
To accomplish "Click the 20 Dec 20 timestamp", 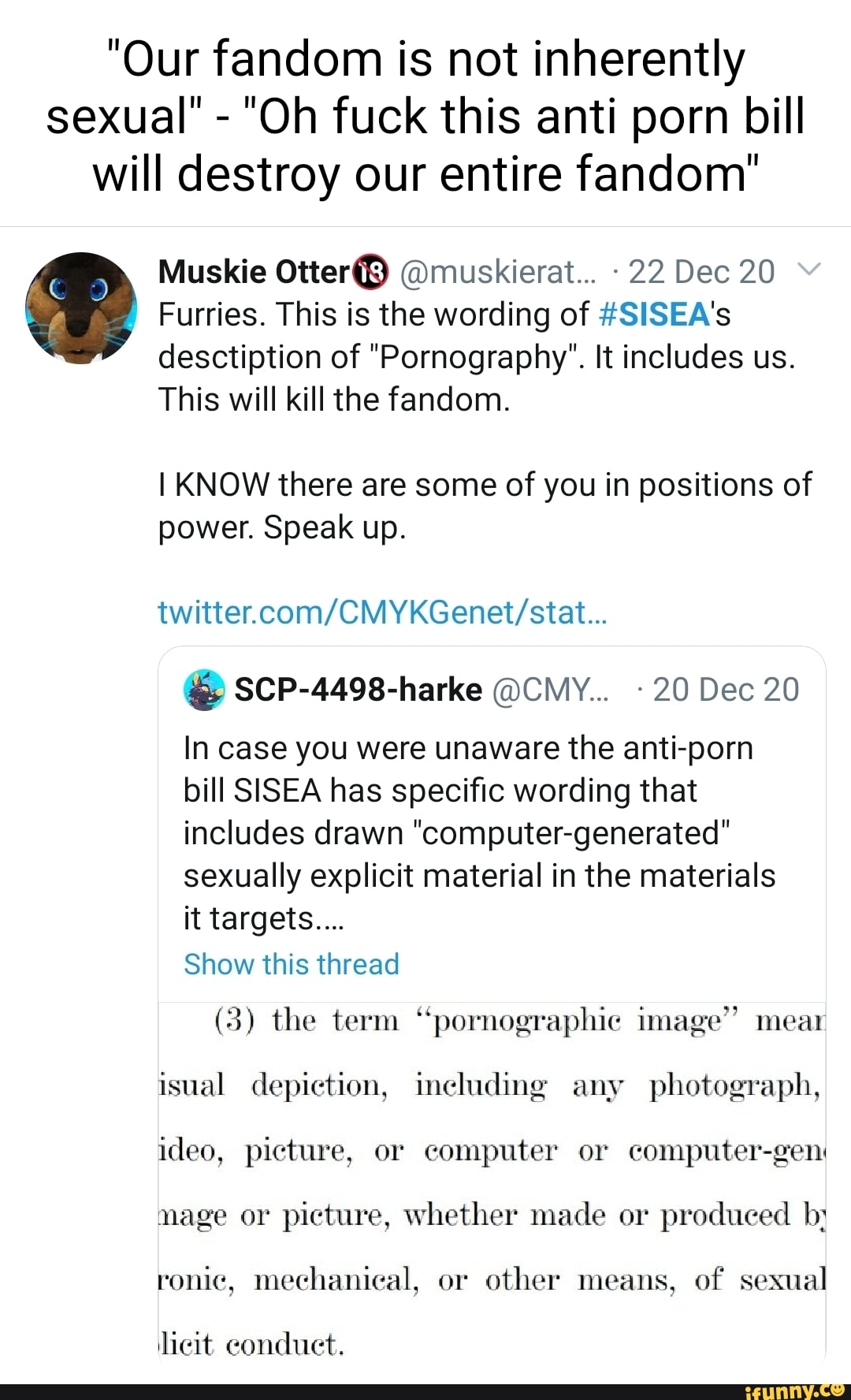I will click(x=726, y=690).
